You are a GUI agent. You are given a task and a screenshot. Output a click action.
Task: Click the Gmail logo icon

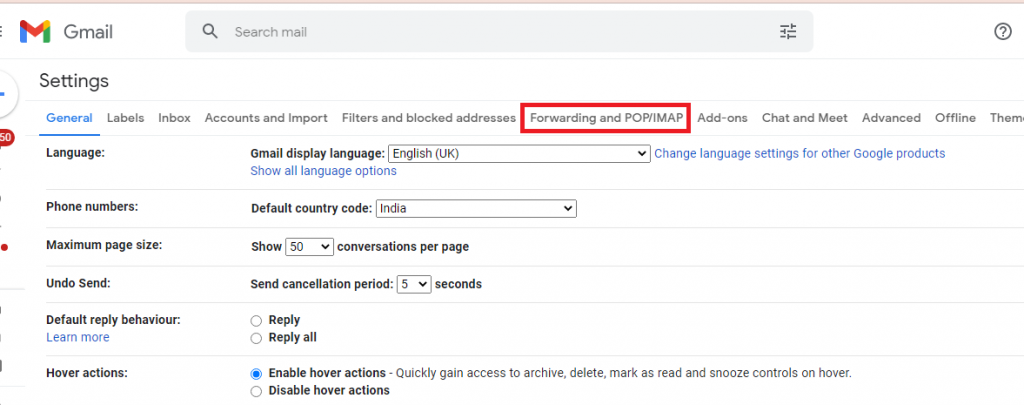(x=35, y=31)
